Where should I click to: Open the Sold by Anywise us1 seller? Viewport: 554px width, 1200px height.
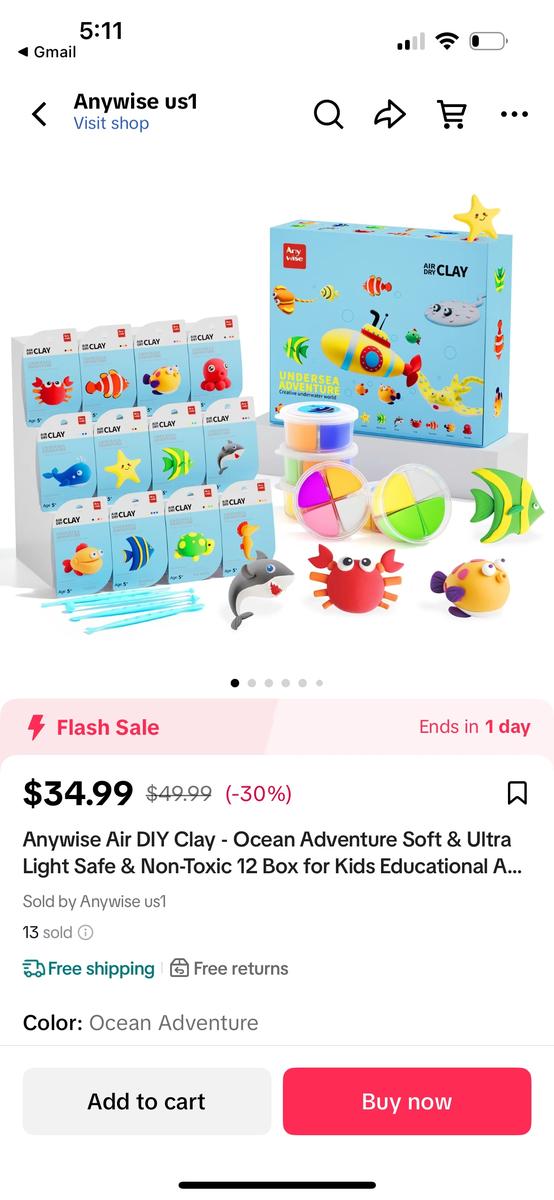coord(95,901)
